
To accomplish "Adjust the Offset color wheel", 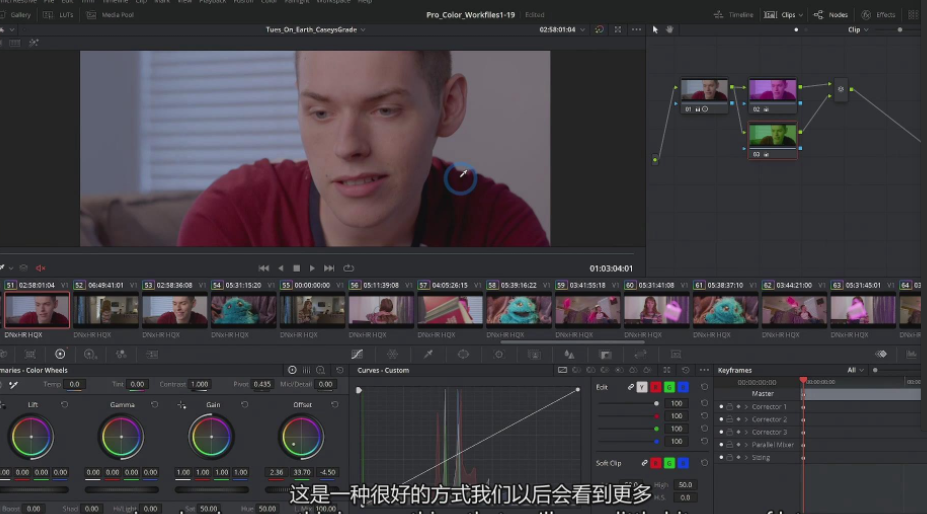I will point(301,437).
